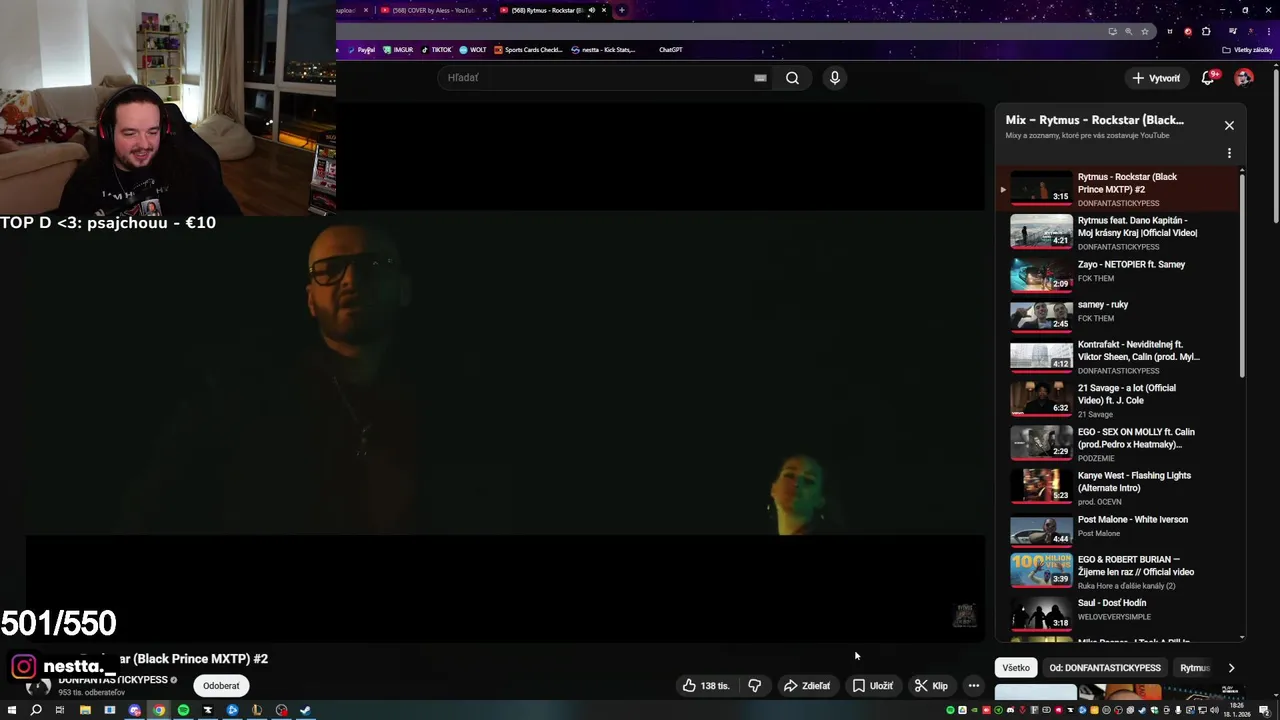Share the video via Zdieľať
Image resolution: width=1280 pixels, height=720 pixels.
pos(806,686)
